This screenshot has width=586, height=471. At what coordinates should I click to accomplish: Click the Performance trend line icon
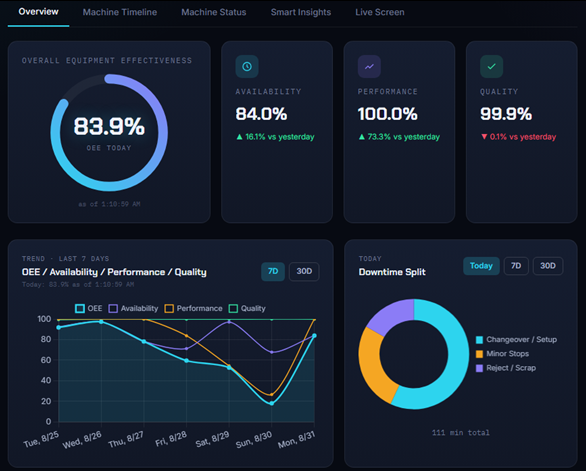pos(369,67)
